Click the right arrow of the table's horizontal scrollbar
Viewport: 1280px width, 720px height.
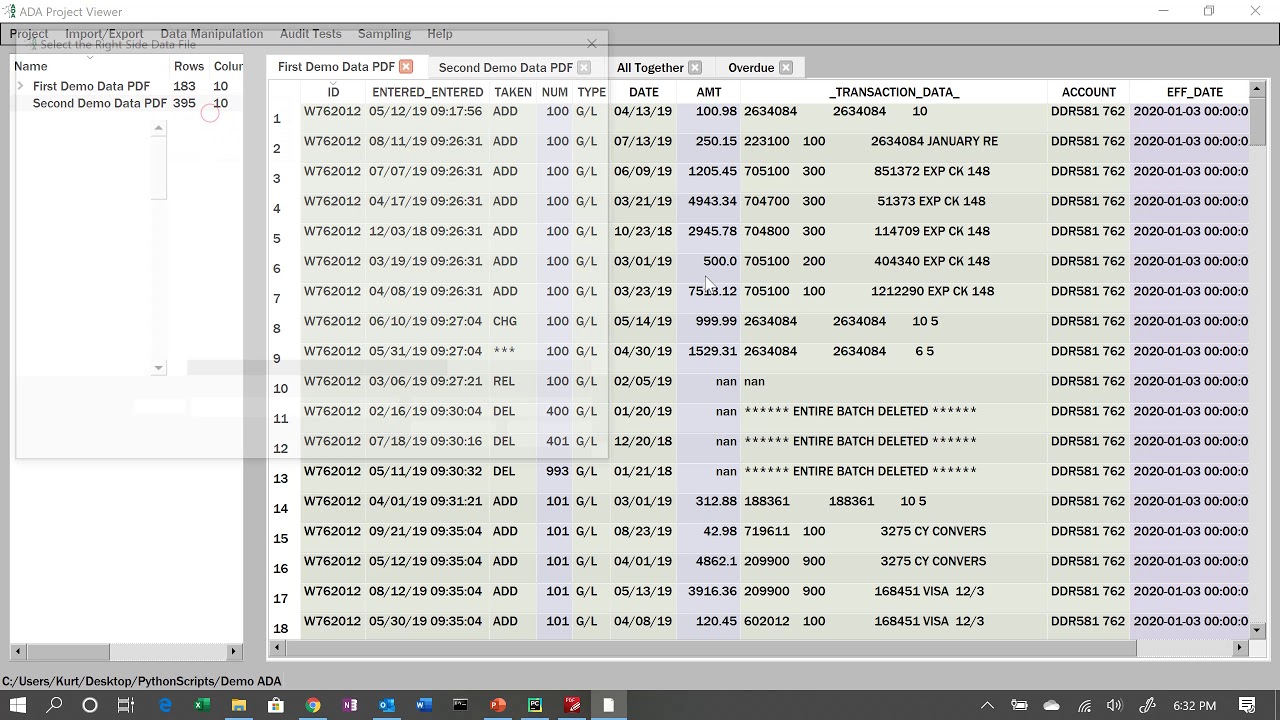pos(1240,648)
